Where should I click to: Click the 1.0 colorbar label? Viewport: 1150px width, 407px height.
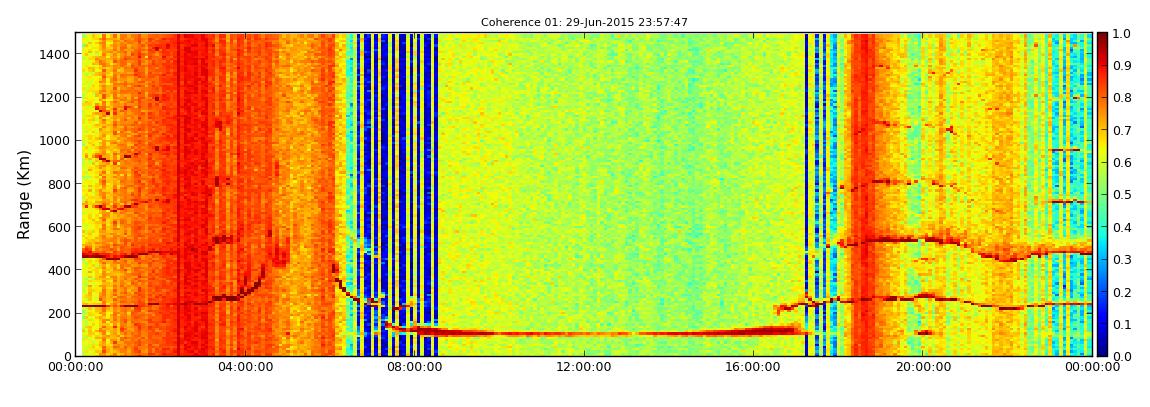coord(1121,34)
